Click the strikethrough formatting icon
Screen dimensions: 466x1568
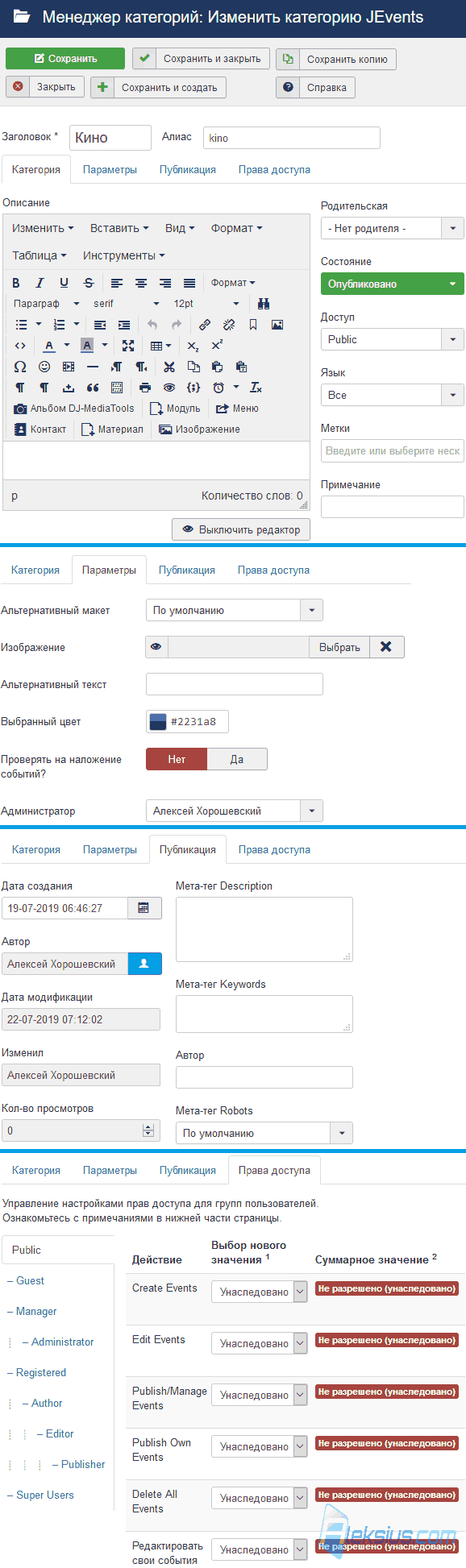[89, 283]
